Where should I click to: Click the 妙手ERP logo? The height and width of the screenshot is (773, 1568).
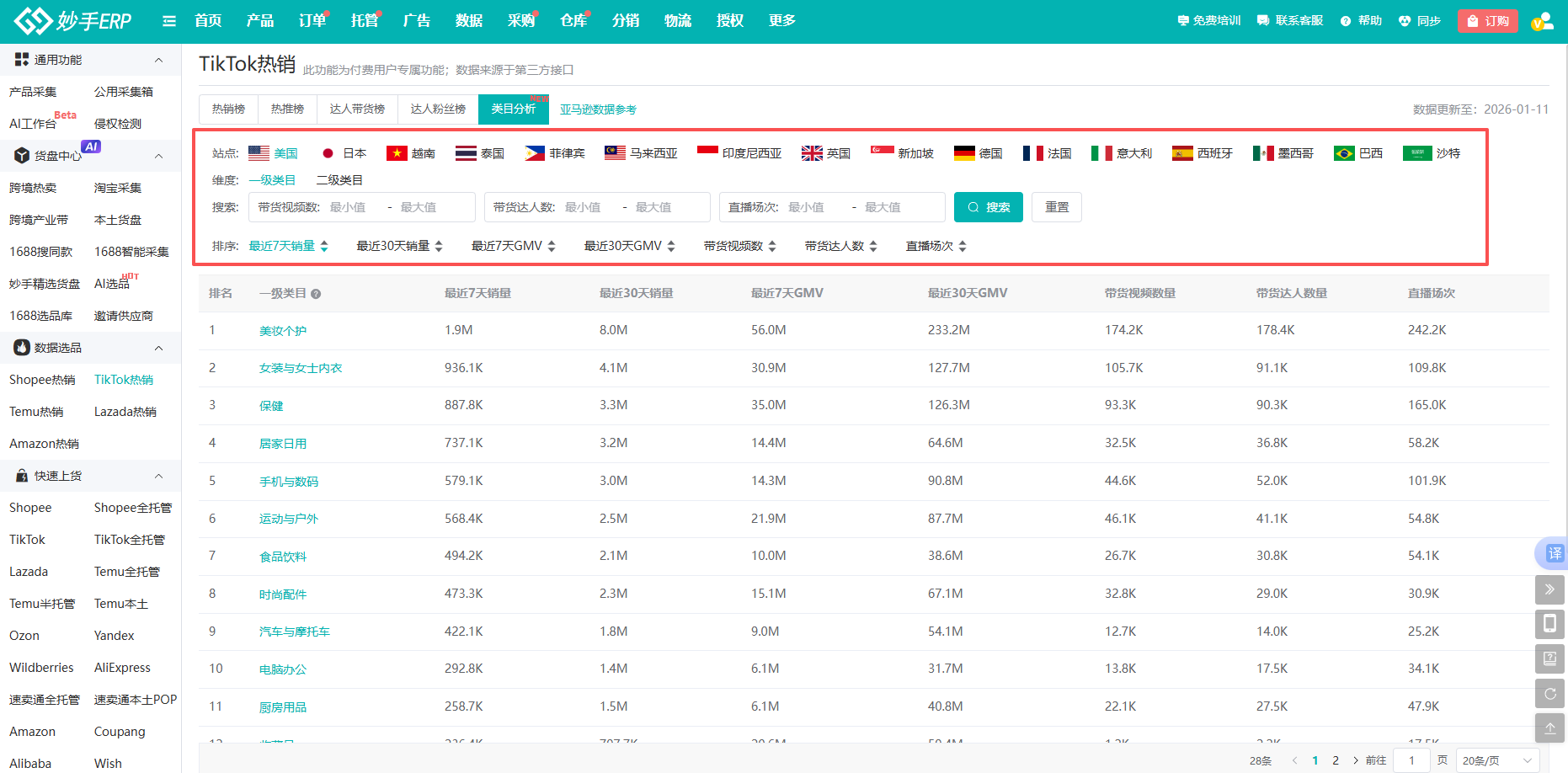pos(73,21)
